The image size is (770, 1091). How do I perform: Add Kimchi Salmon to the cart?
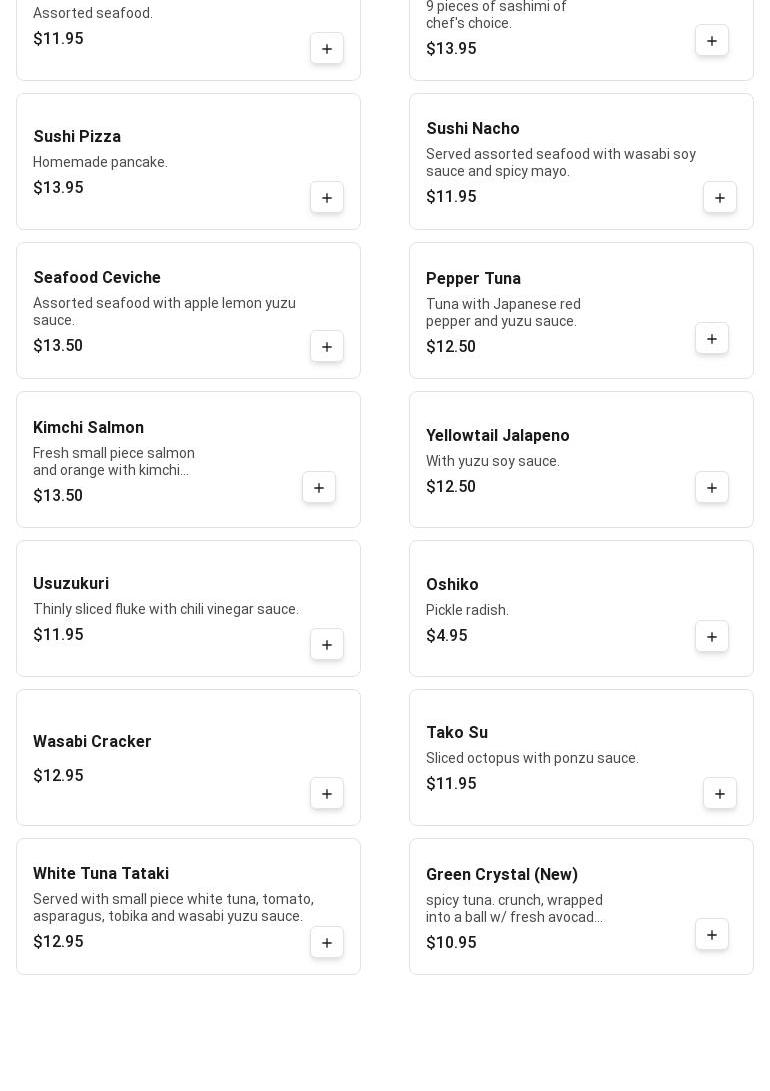point(319,488)
